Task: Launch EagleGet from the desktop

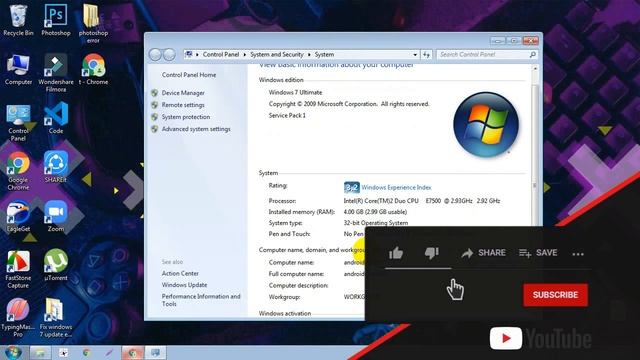Action: click(x=18, y=216)
